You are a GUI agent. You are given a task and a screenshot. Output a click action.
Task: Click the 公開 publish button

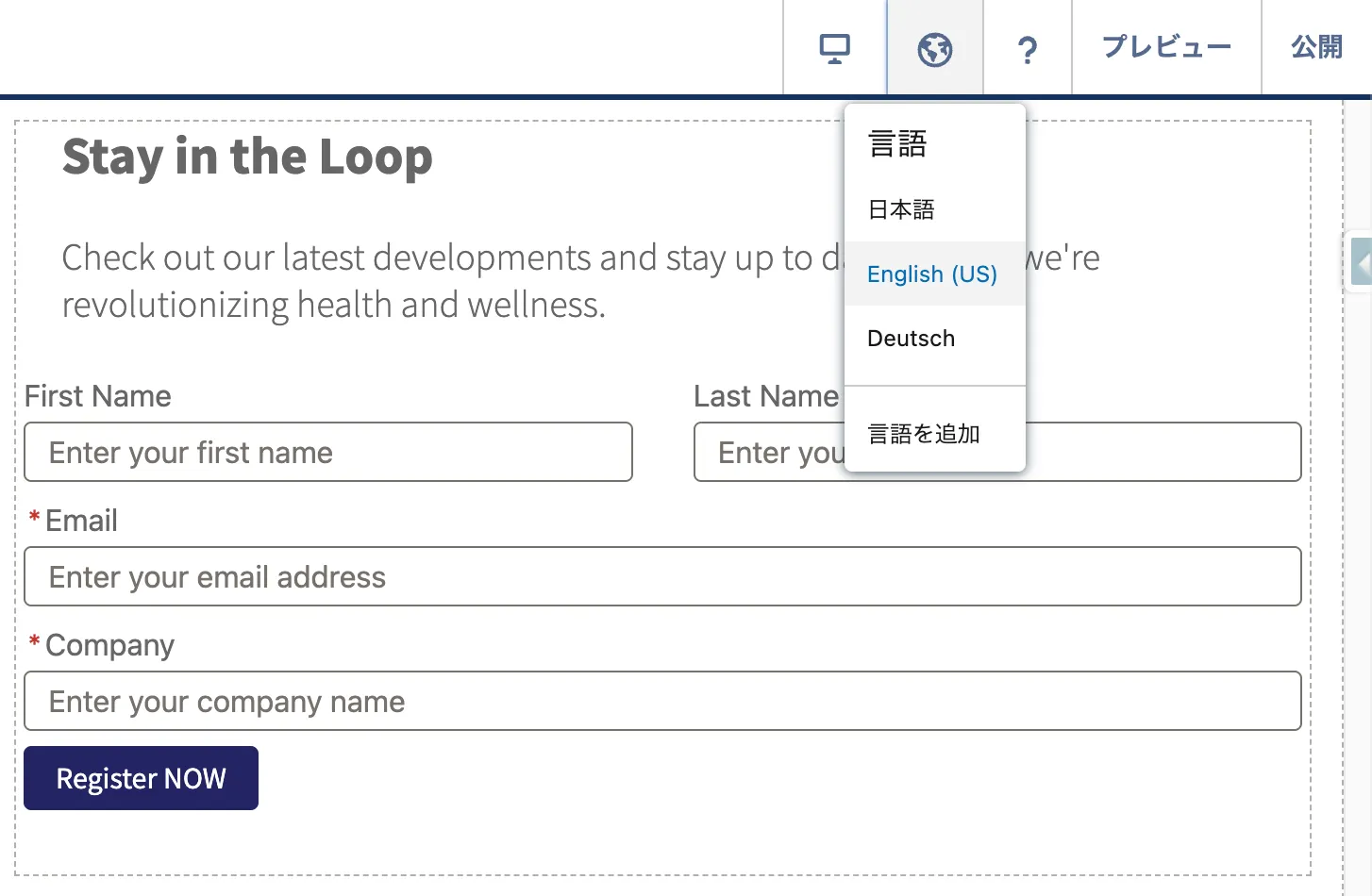1316,47
